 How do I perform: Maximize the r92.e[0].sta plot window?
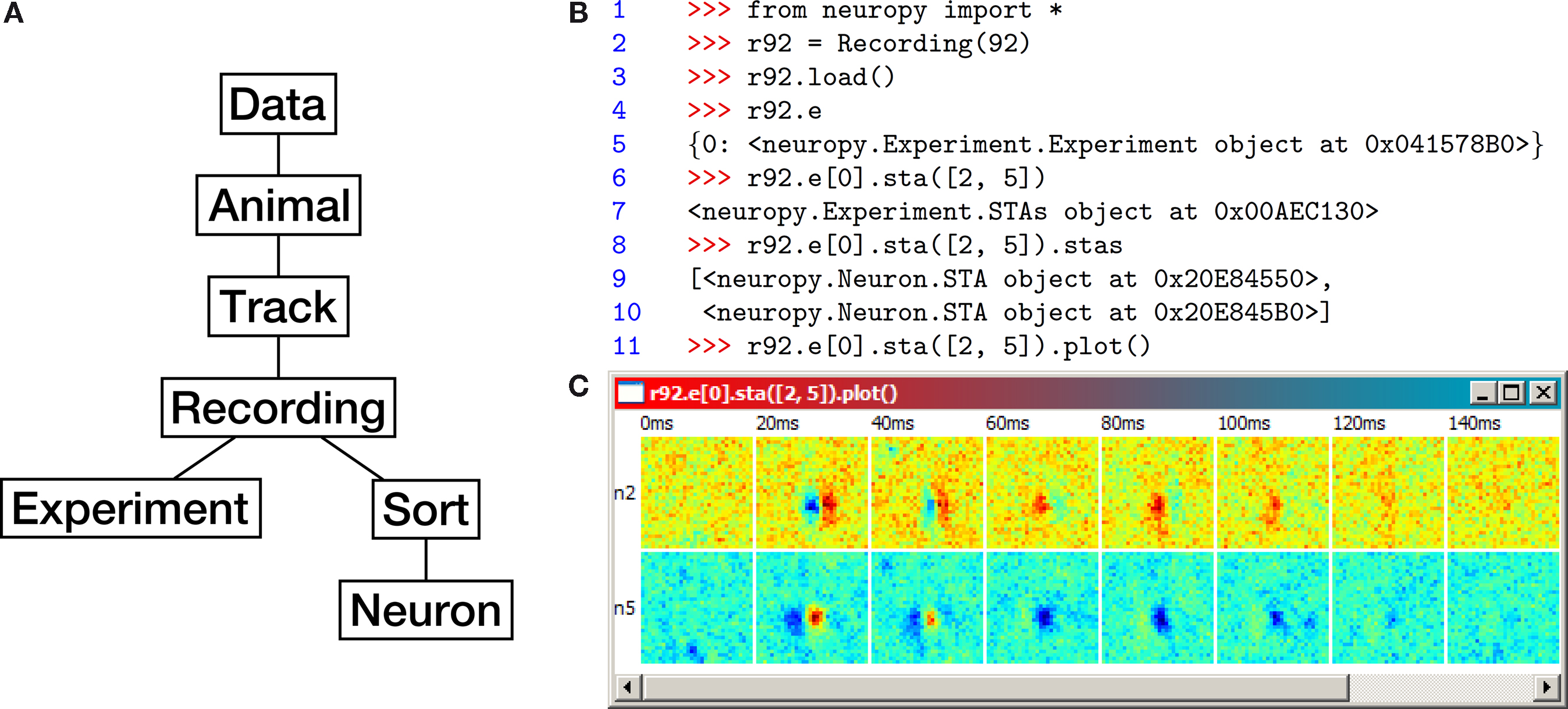pyautogui.click(x=1512, y=393)
